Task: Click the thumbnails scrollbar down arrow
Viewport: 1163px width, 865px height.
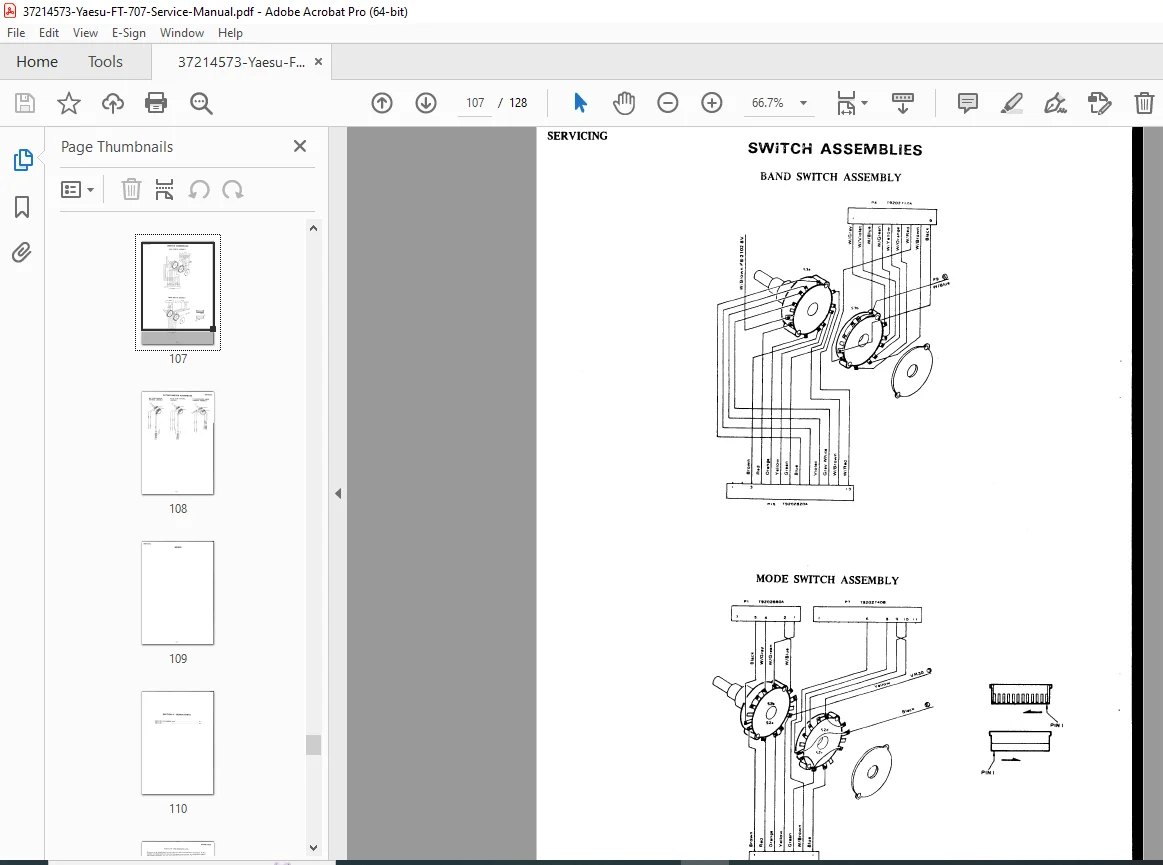Action: [x=313, y=847]
